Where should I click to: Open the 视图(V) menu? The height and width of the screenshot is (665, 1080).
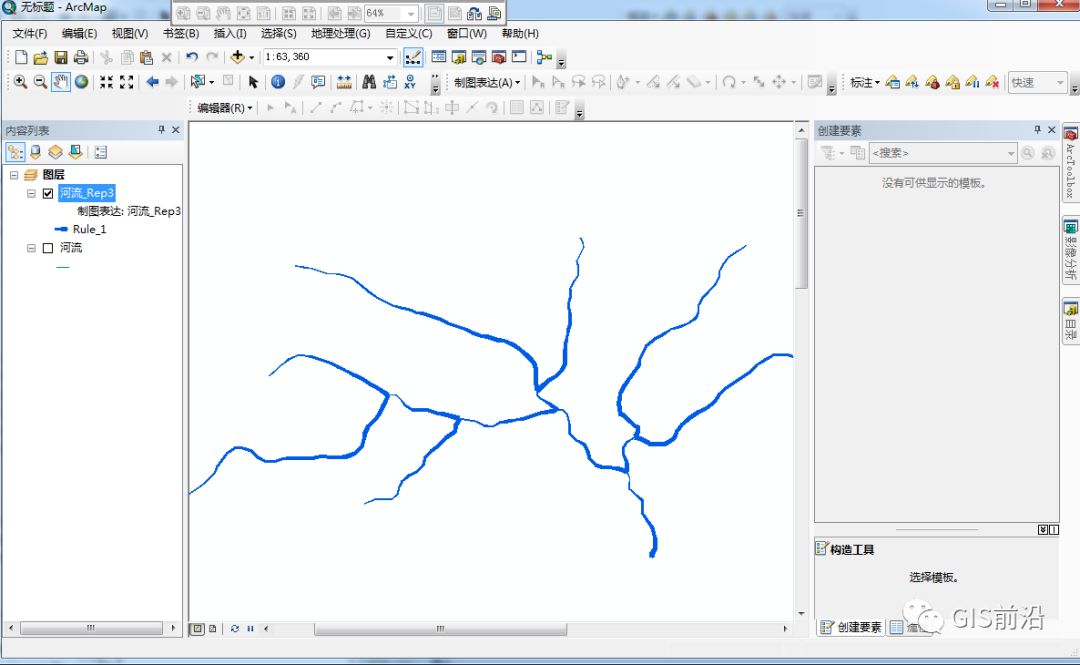pos(129,33)
